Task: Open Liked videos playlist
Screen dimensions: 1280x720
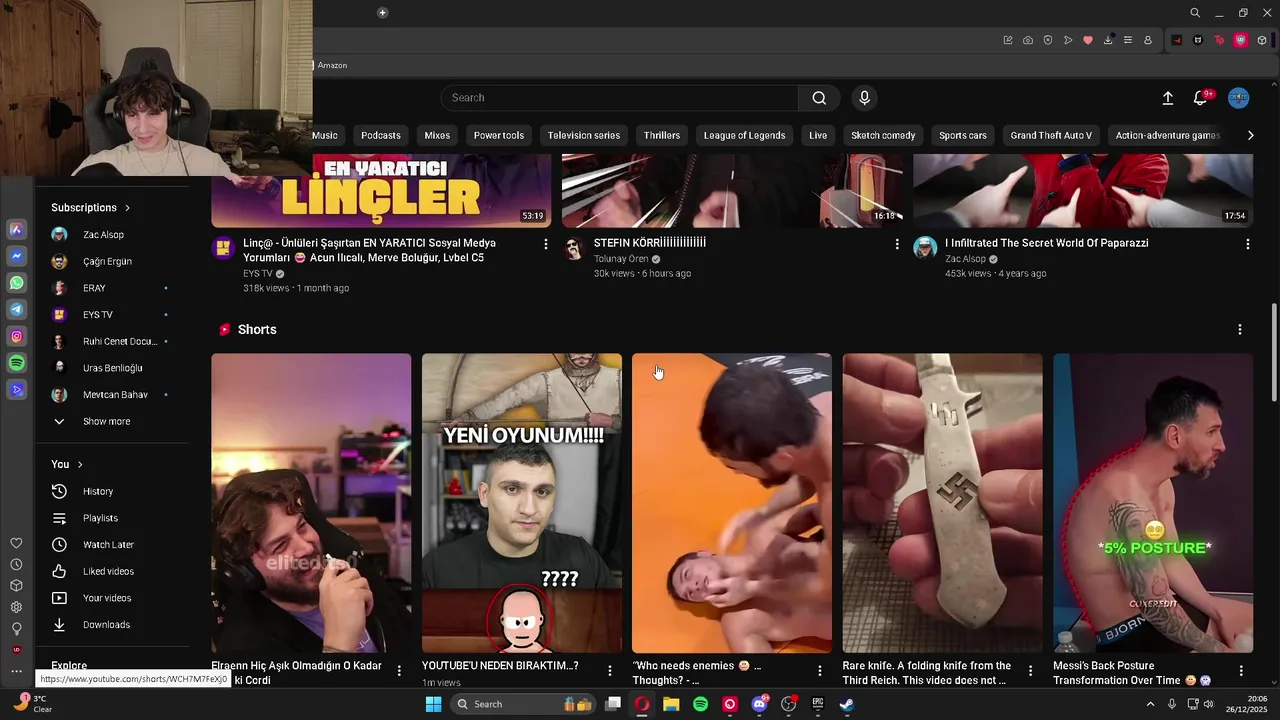Action: 108,571
